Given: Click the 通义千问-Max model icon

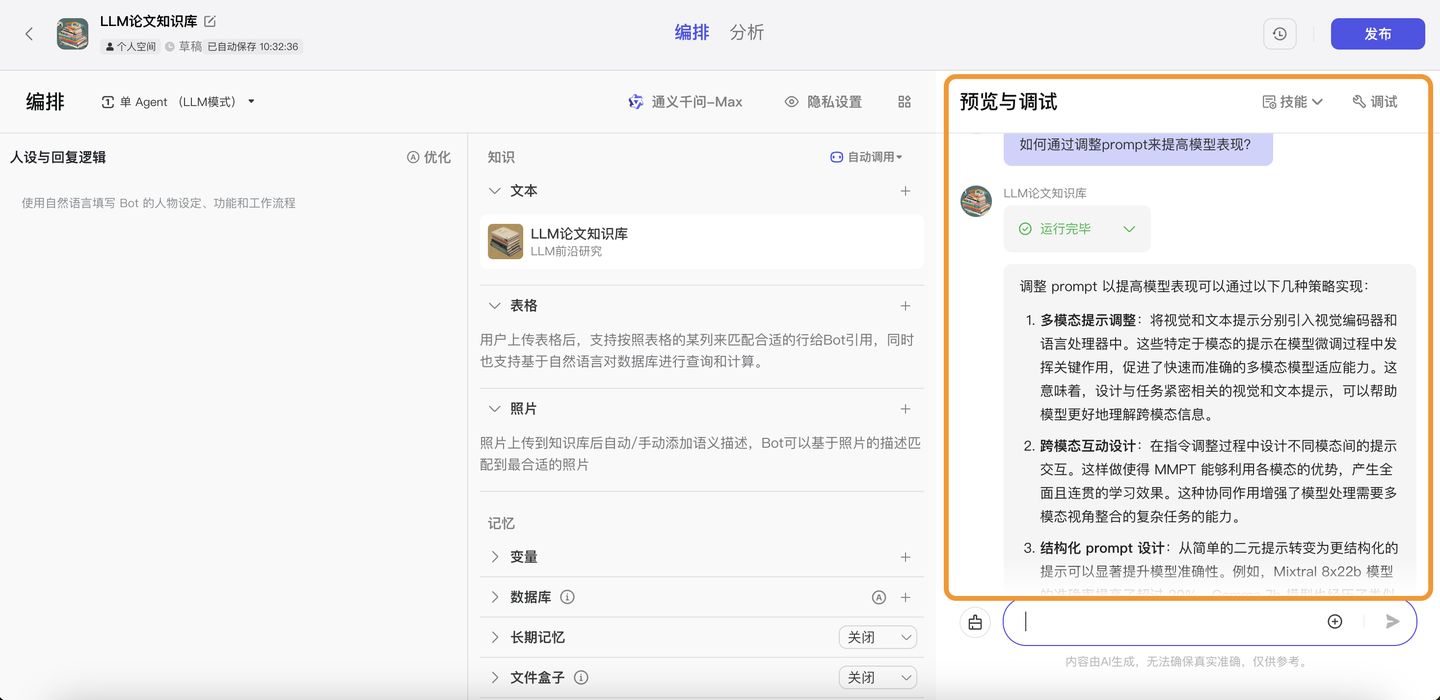Looking at the screenshot, I should point(634,101).
